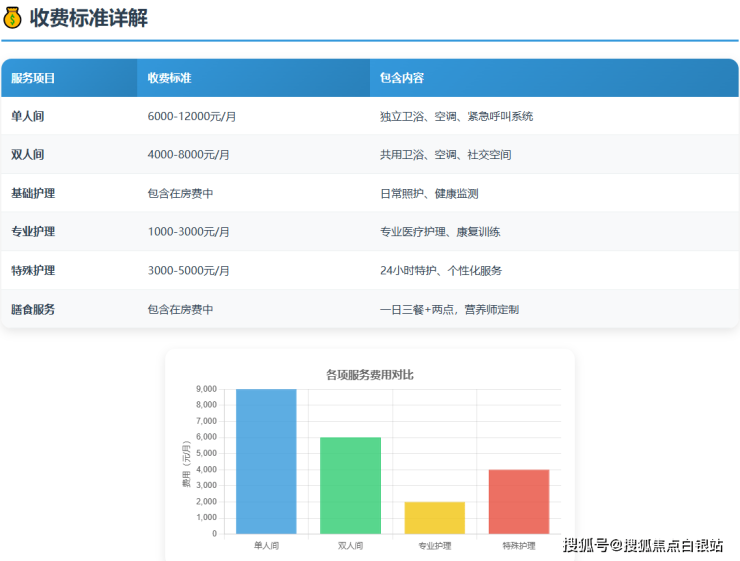Click the 双人间 row label
Viewport: 740px width, 561px height.
[28, 155]
